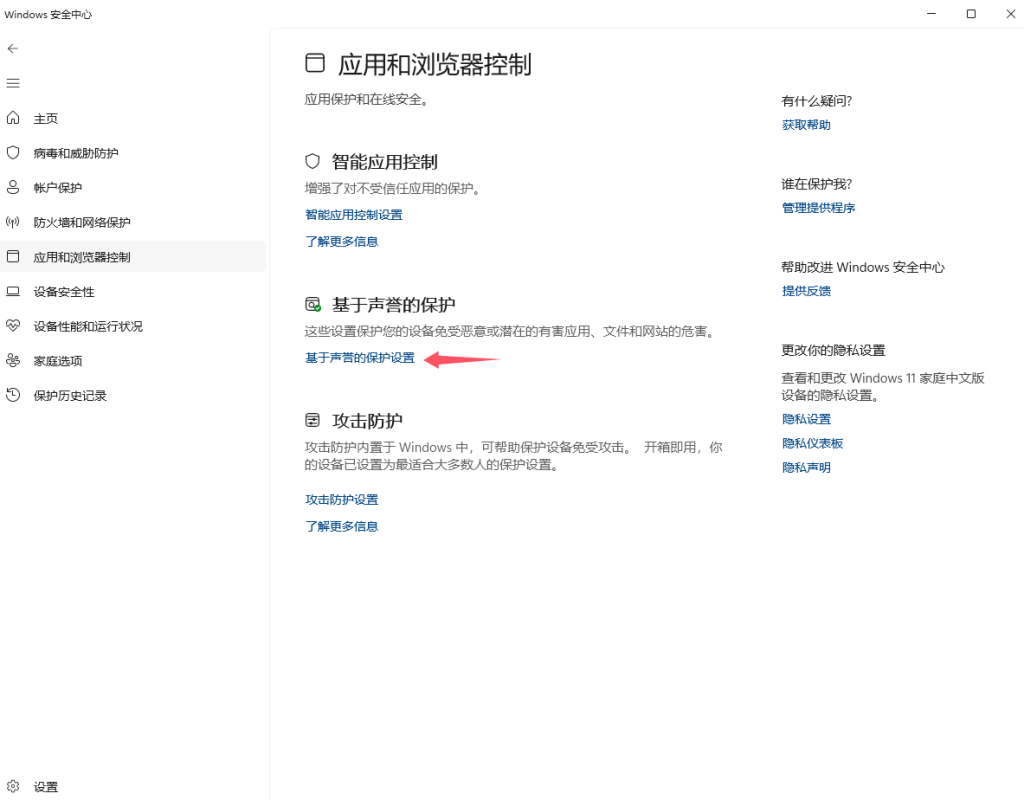Click the gear icon for 设置
The width and height of the screenshot is (1024, 800).
[x=13, y=786]
